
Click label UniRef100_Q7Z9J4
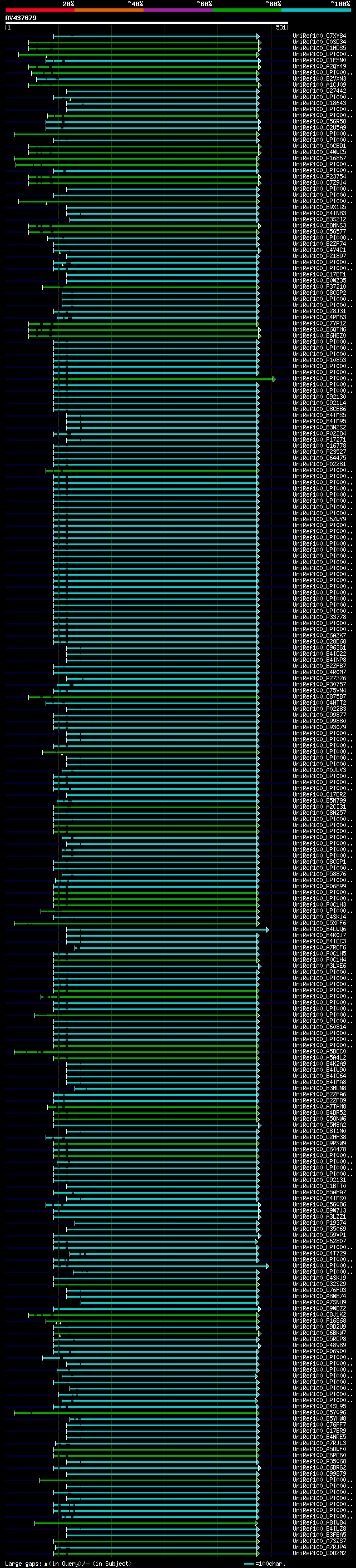point(319,182)
